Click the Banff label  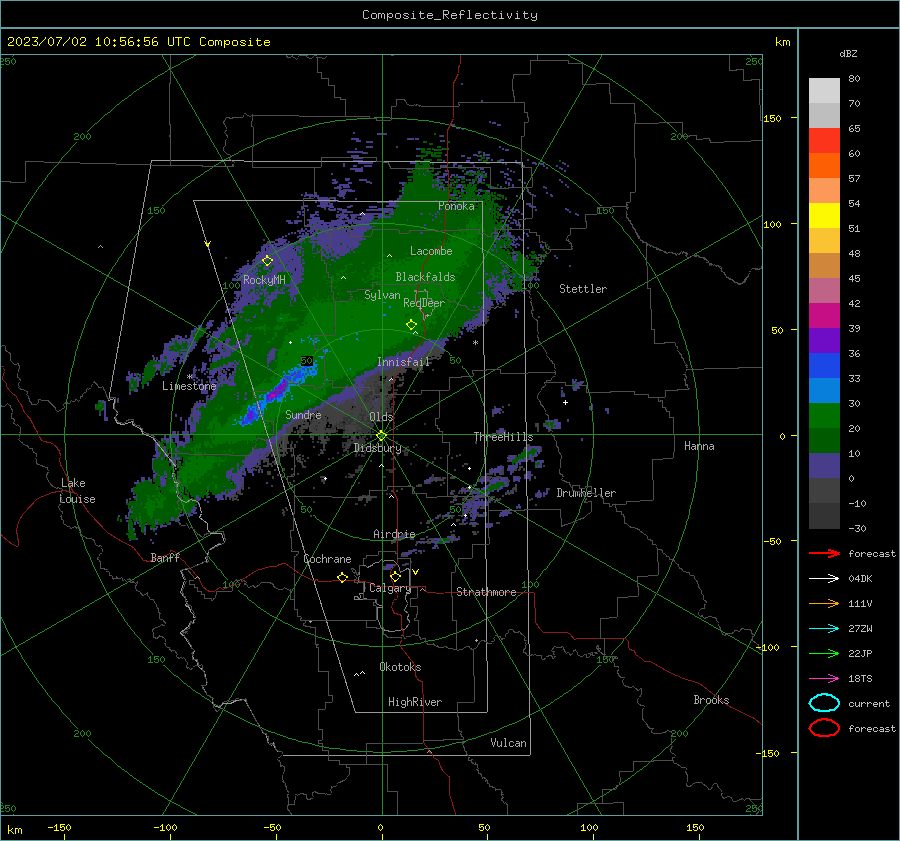click(165, 557)
